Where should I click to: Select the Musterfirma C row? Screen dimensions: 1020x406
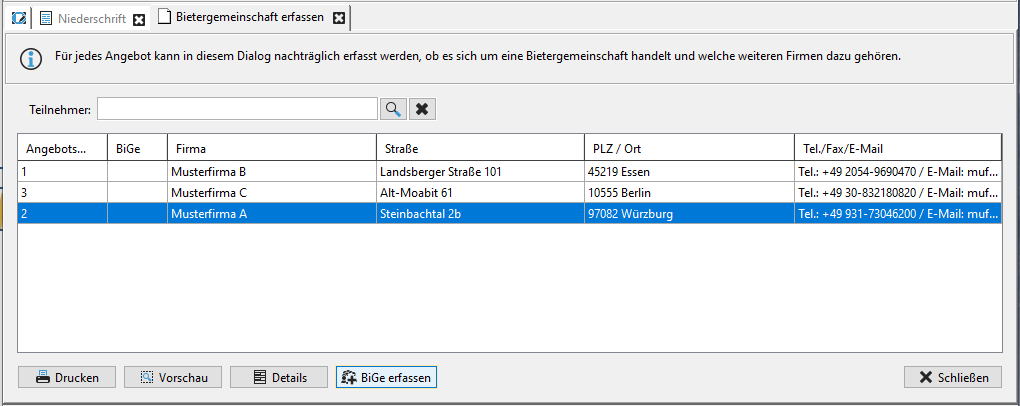coord(509,193)
